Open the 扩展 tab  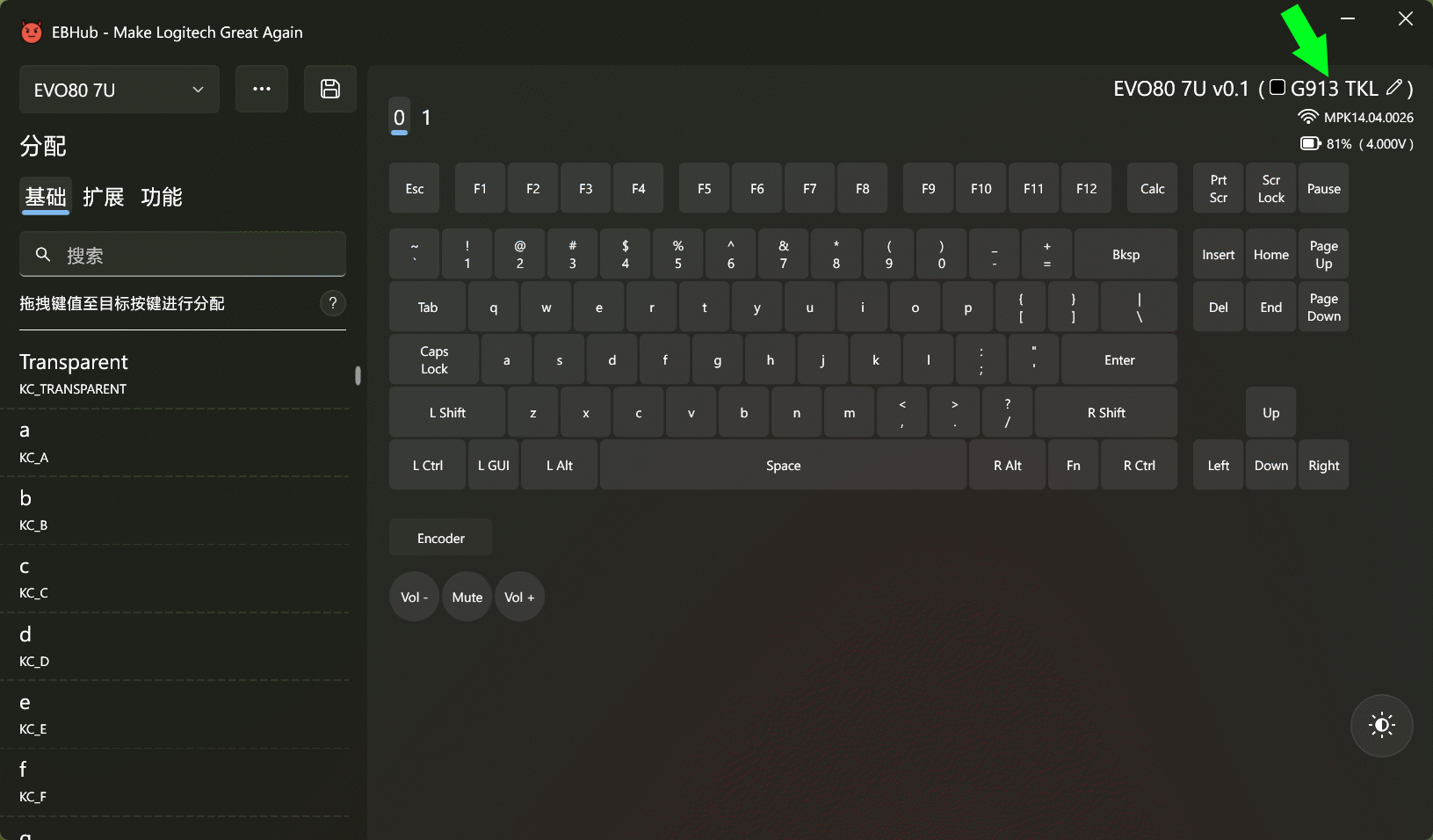[x=104, y=197]
